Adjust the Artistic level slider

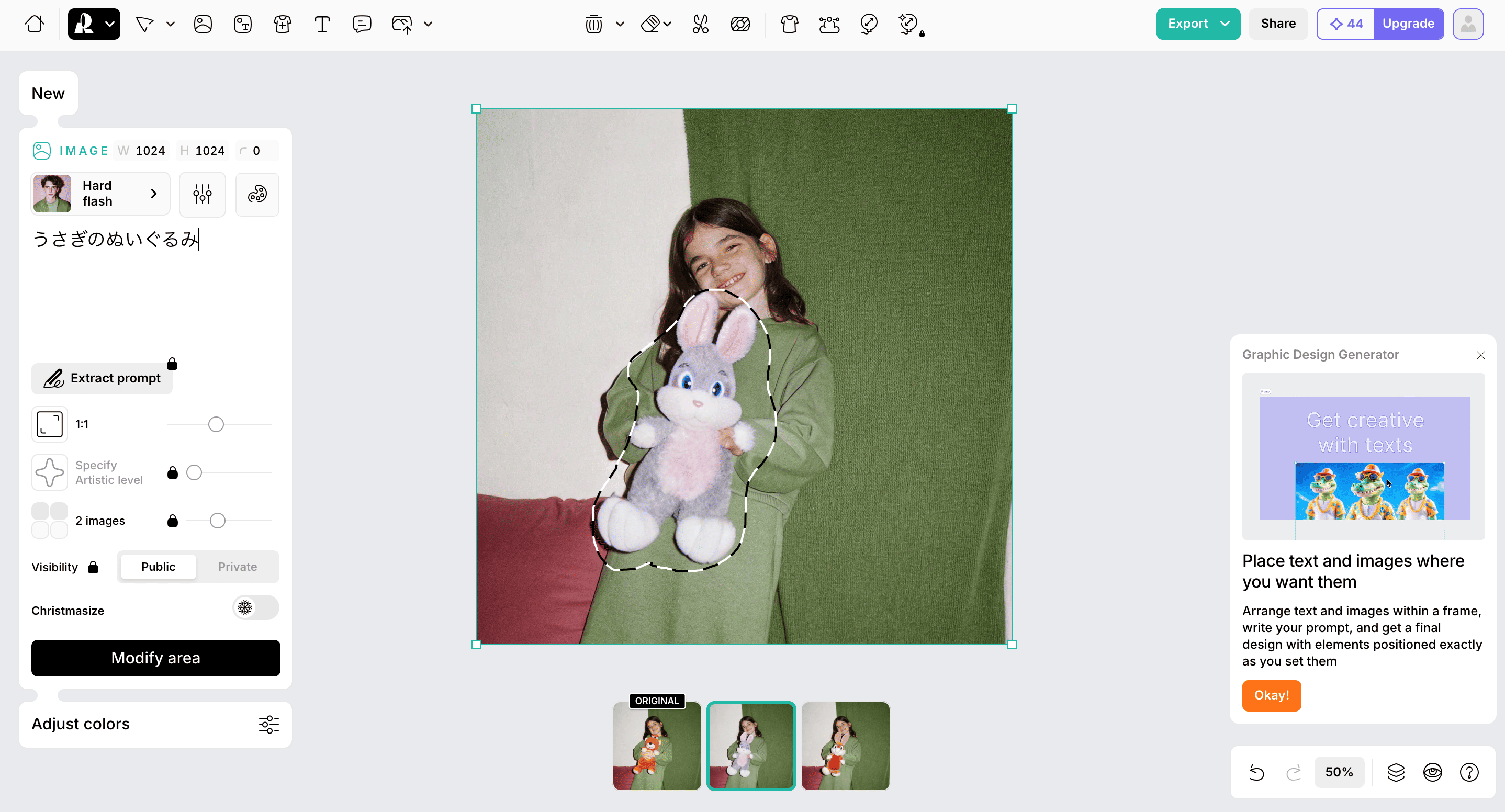195,472
